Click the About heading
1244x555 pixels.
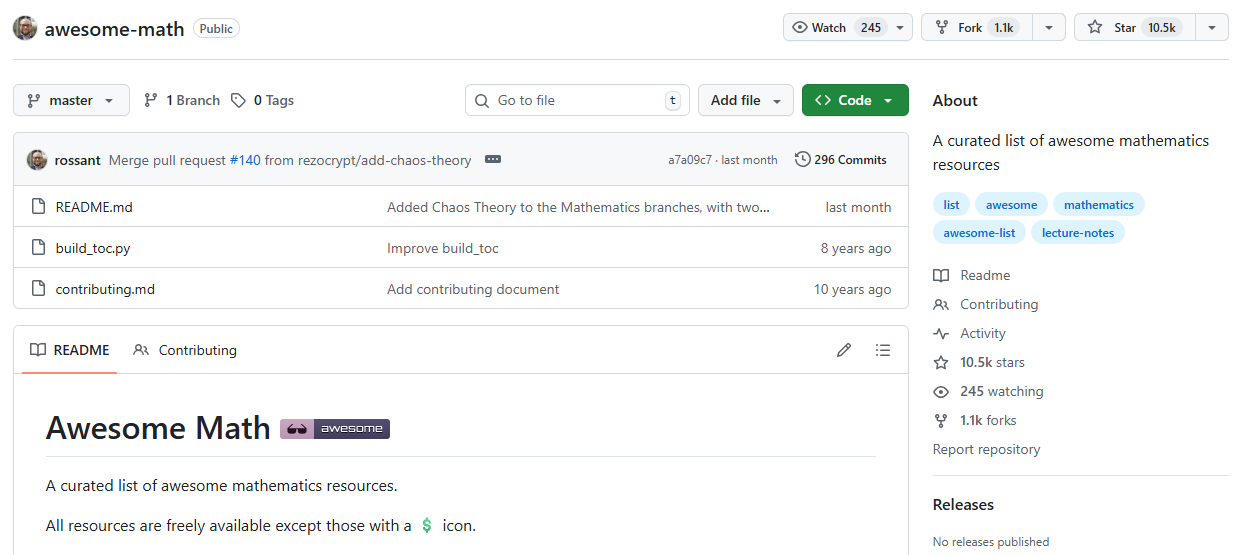[955, 100]
